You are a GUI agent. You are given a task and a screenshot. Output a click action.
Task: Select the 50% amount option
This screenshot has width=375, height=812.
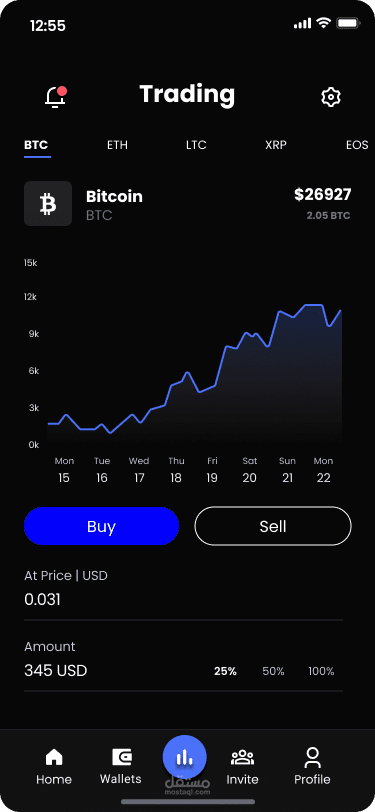point(273,671)
